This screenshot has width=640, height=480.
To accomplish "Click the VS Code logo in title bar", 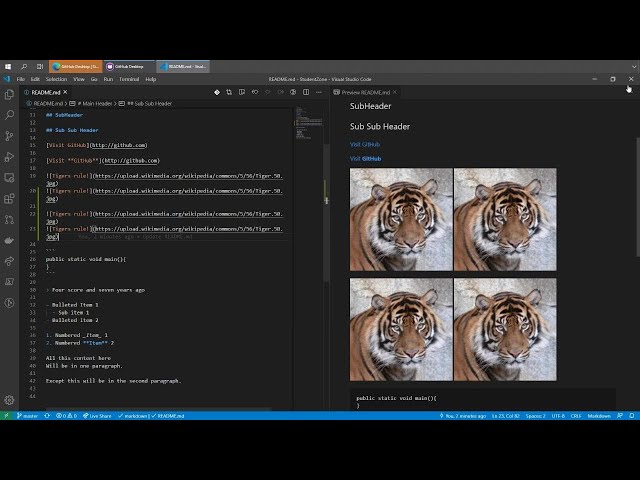I will pos(7,79).
